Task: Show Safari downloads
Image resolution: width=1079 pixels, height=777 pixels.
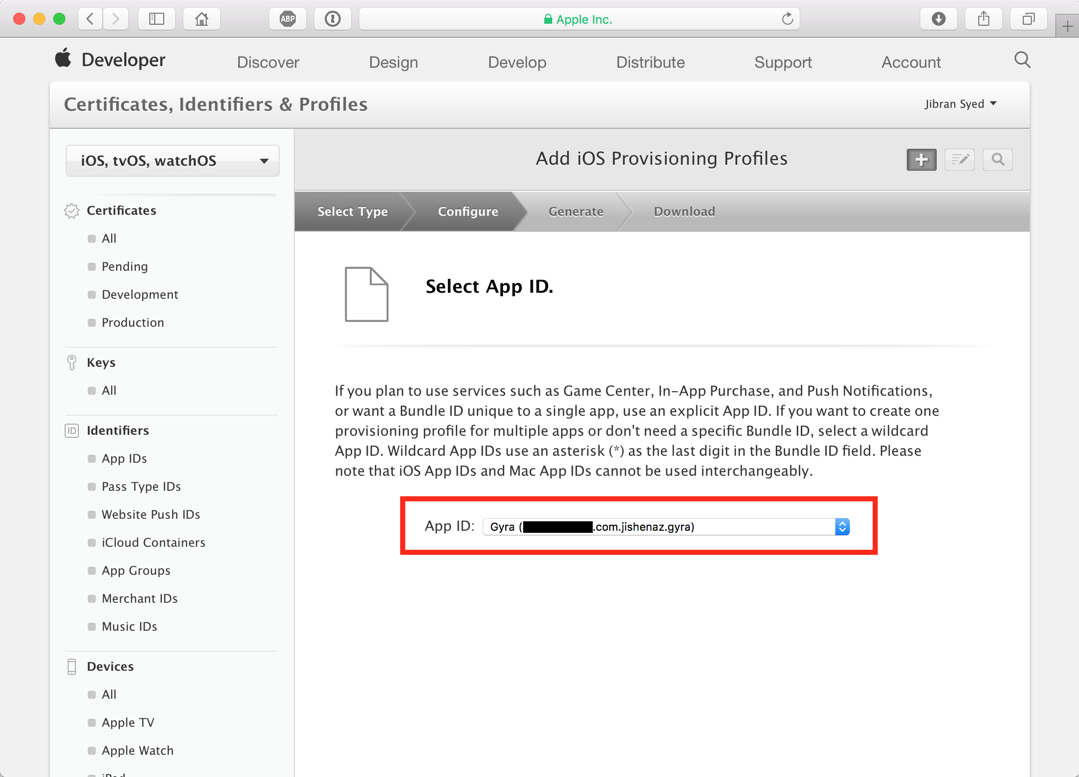Action: click(x=939, y=19)
